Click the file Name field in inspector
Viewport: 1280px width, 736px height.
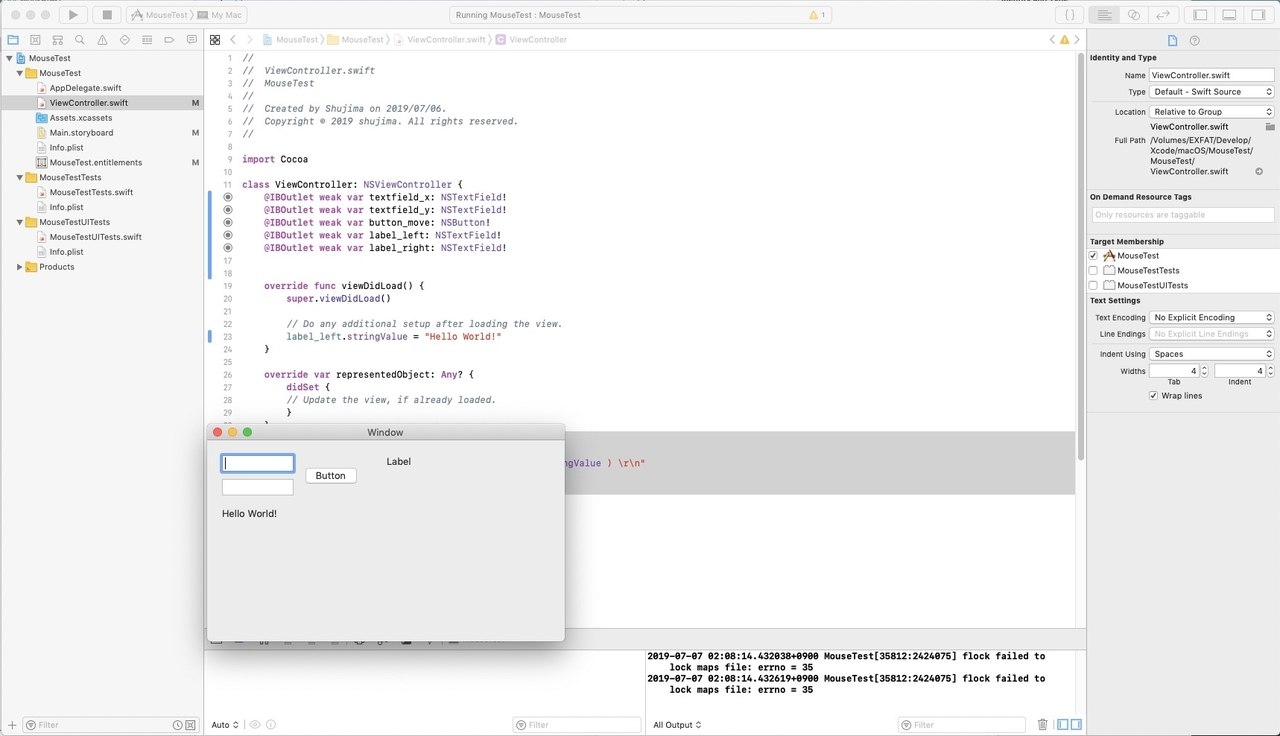click(x=1212, y=75)
